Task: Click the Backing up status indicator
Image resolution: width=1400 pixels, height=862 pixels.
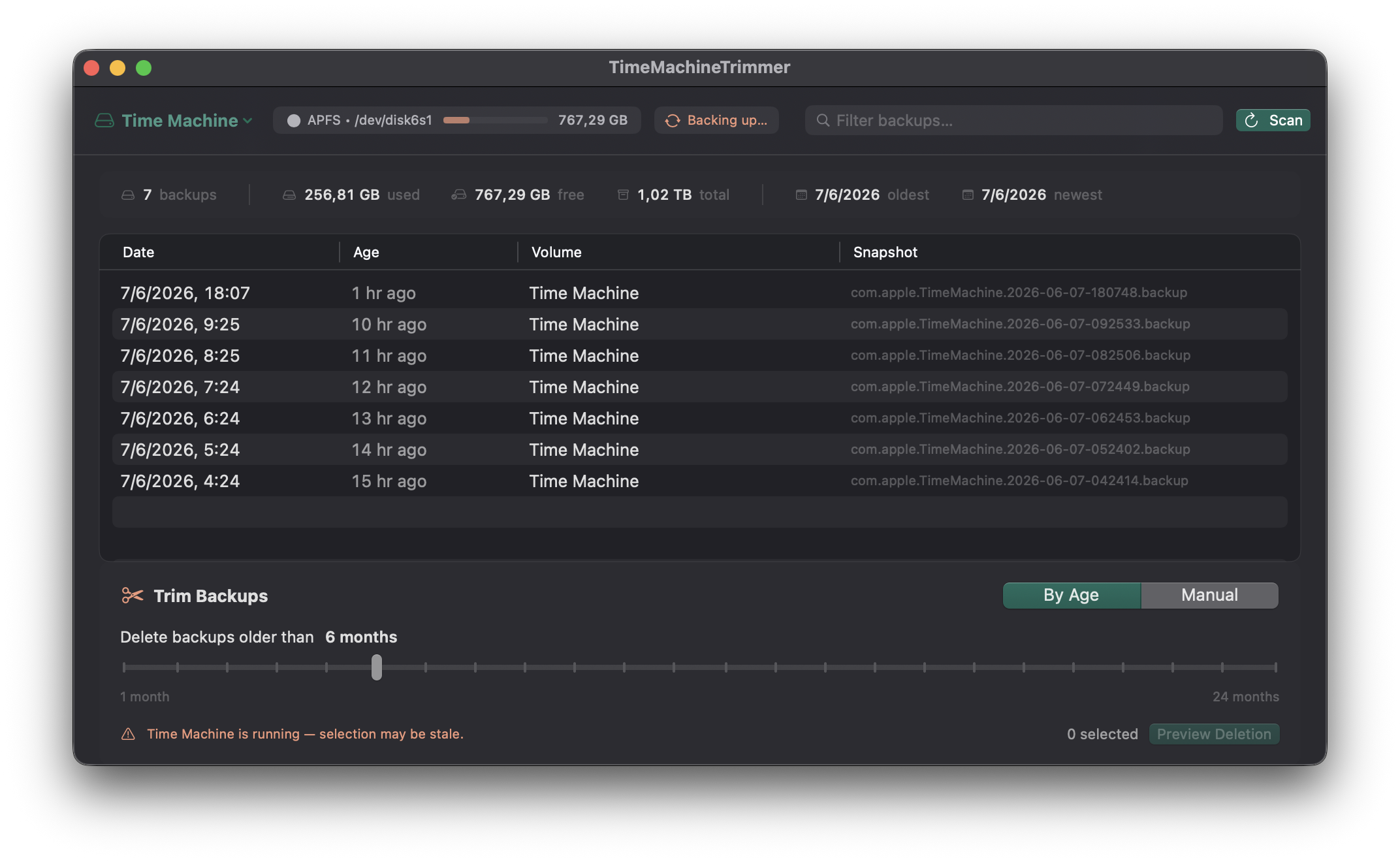Action: pyautogui.click(x=716, y=120)
